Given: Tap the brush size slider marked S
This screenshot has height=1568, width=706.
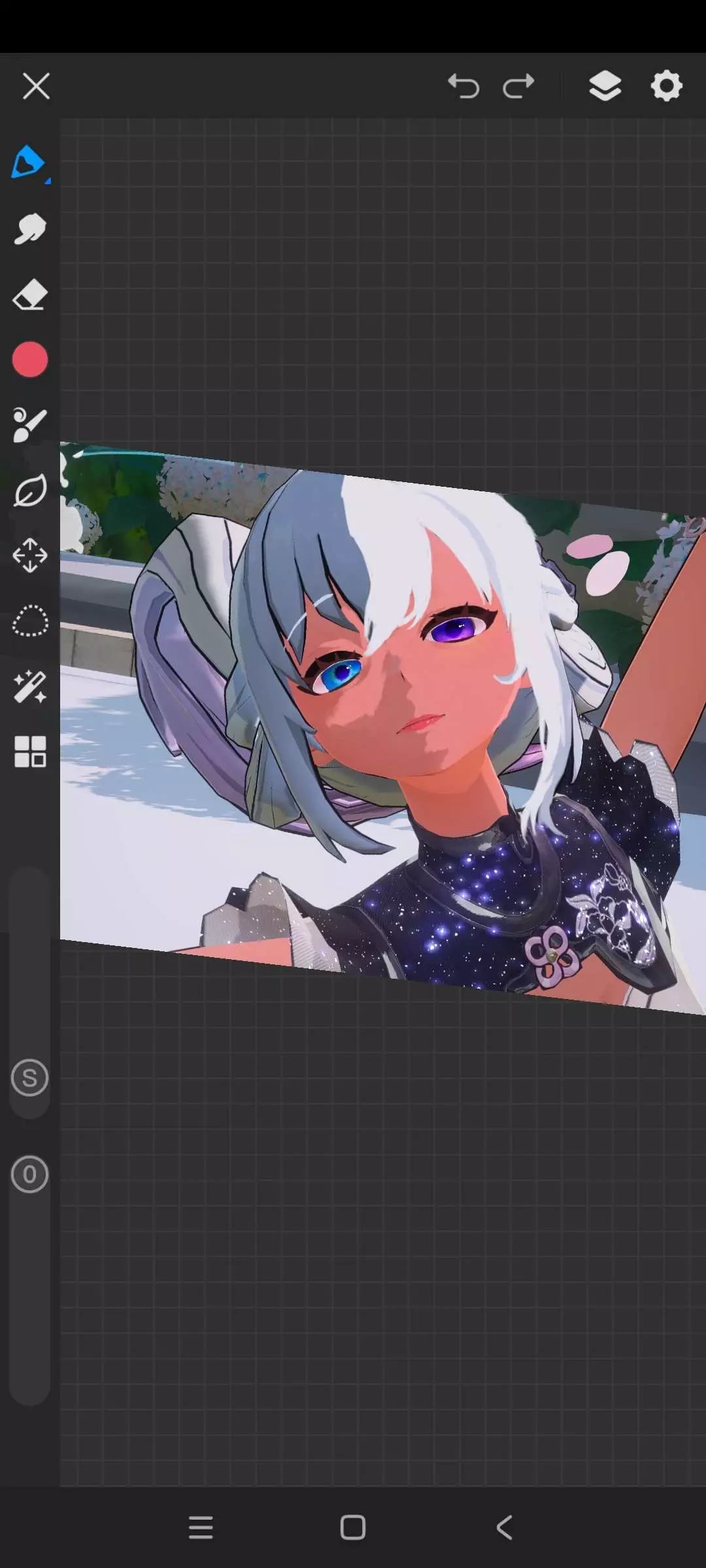Looking at the screenshot, I should [x=29, y=1078].
